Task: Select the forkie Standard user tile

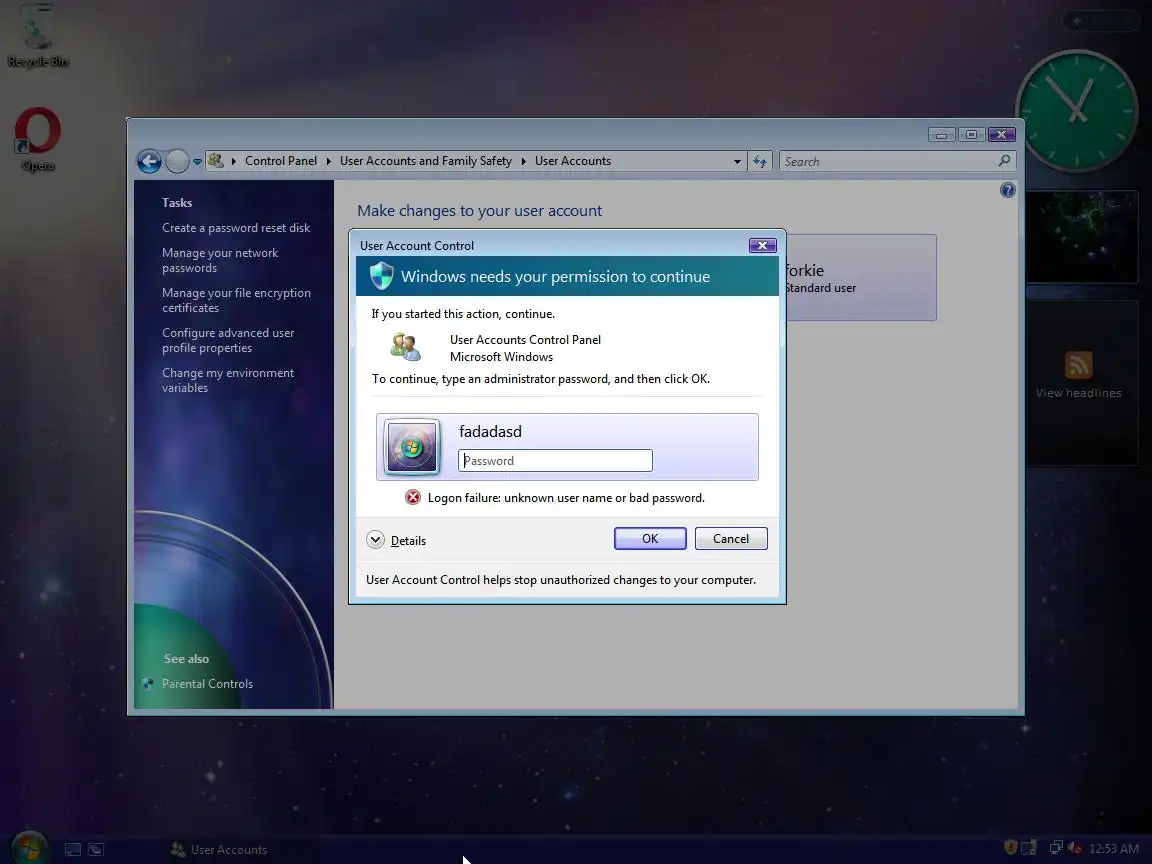Action: [861, 278]
